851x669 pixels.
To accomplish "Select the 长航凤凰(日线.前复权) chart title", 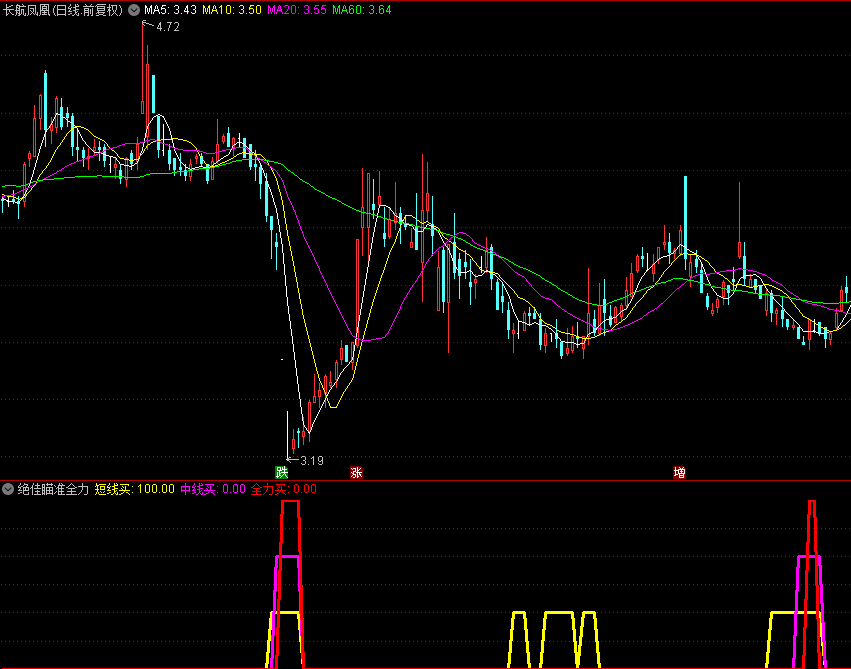I will [x=63, y=10].
